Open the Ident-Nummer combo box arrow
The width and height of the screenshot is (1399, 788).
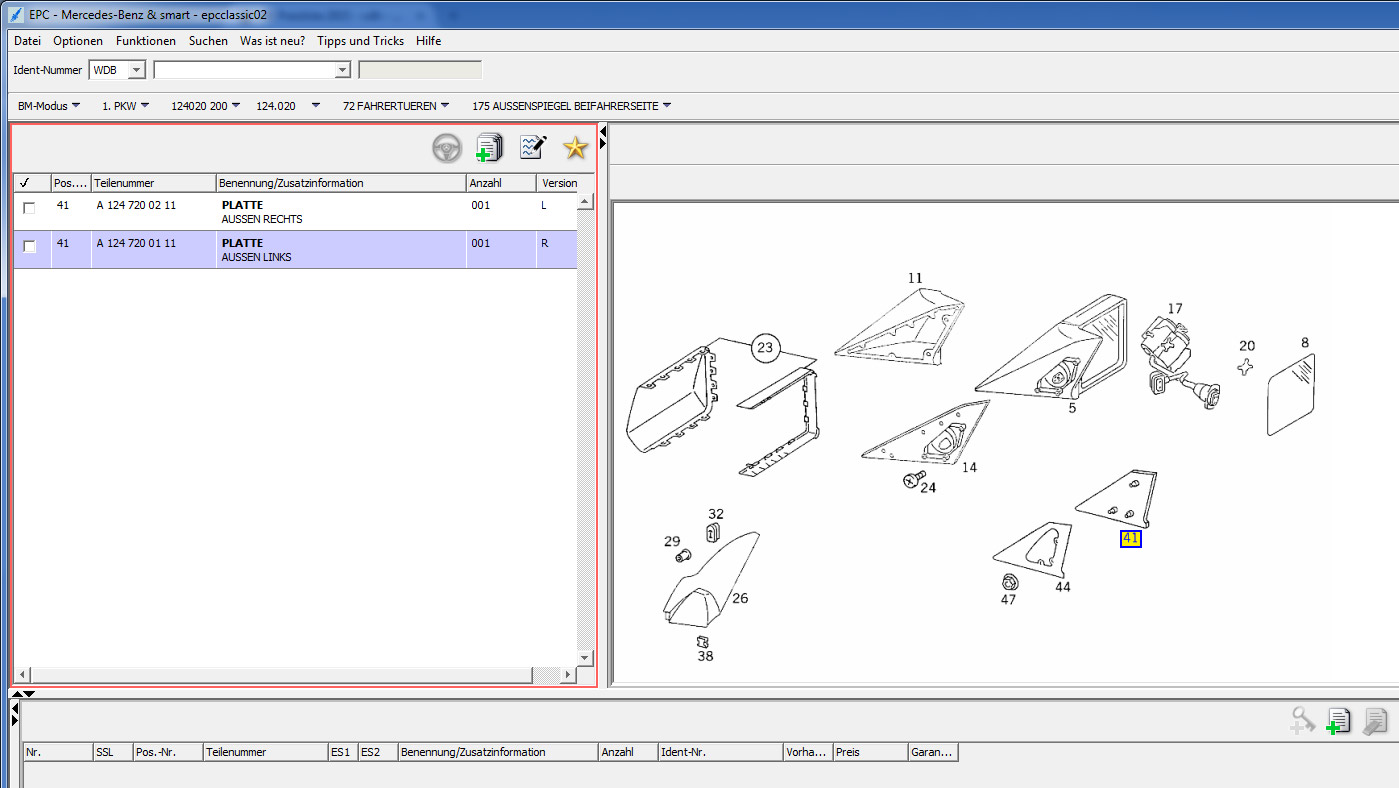[x=342, y=70]
